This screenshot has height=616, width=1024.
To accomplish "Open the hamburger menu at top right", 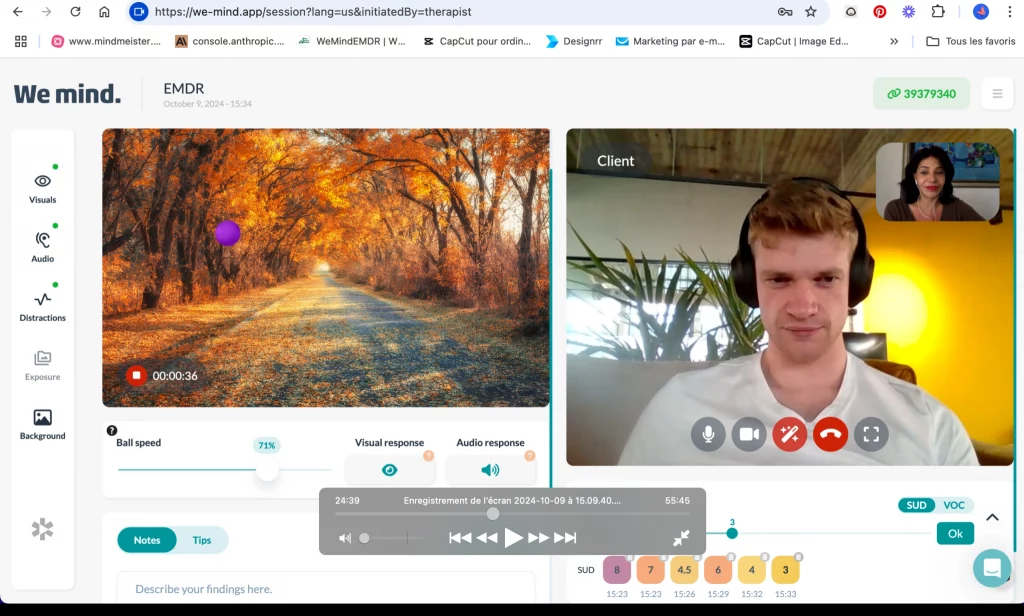I will point(997,94).
